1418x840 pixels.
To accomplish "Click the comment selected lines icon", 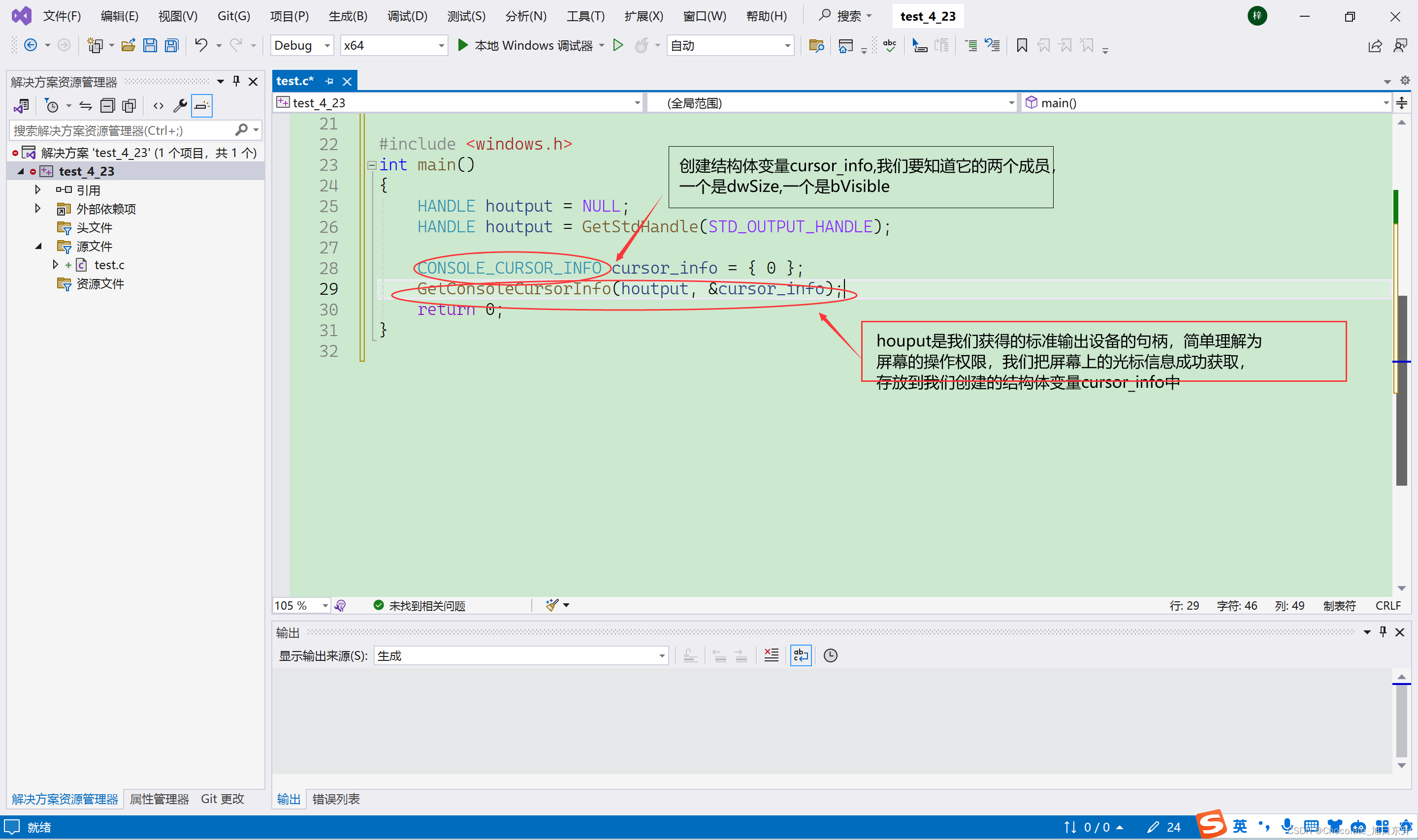I will click(970, 45).
